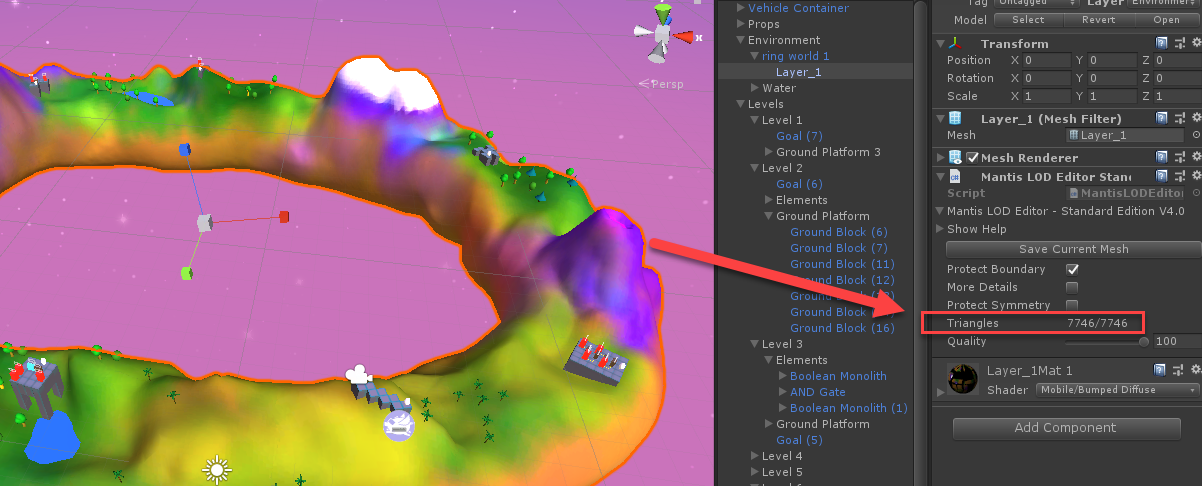
Task: Click the Layer_1Mat 1 material preview sphere
Action: click(965, 379)
